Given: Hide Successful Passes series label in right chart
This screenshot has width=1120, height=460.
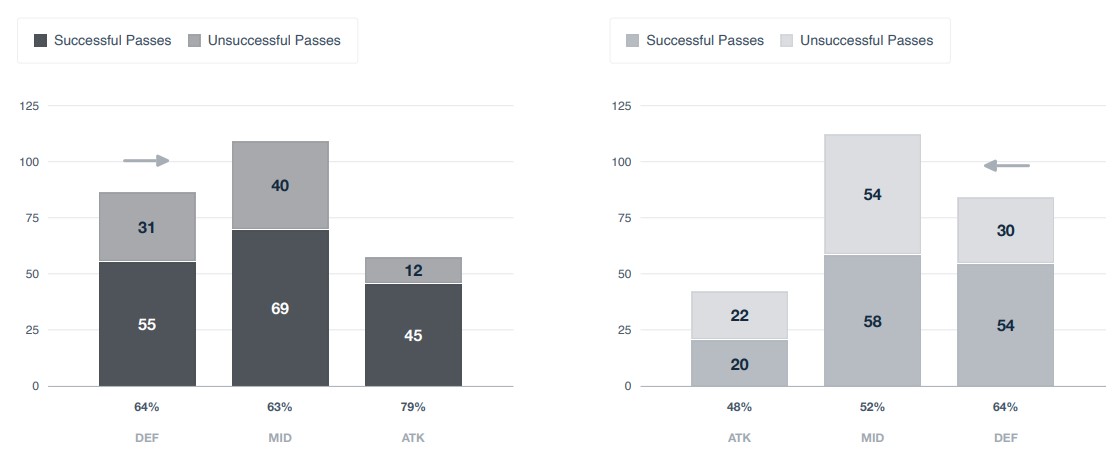Looking at the screenshot, I should [704, 41].
